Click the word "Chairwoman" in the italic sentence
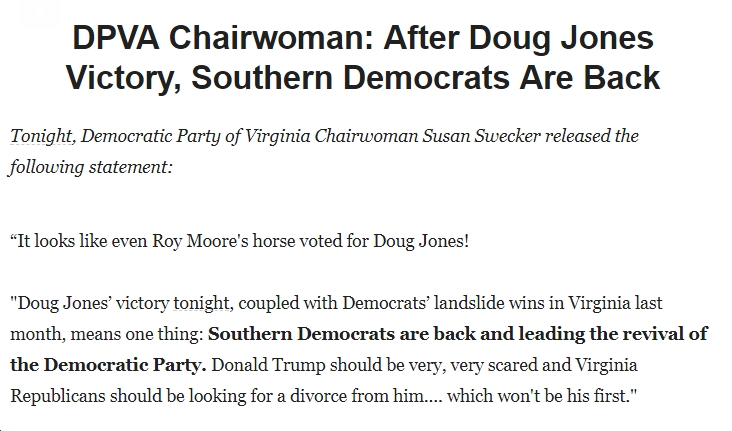 366,136
